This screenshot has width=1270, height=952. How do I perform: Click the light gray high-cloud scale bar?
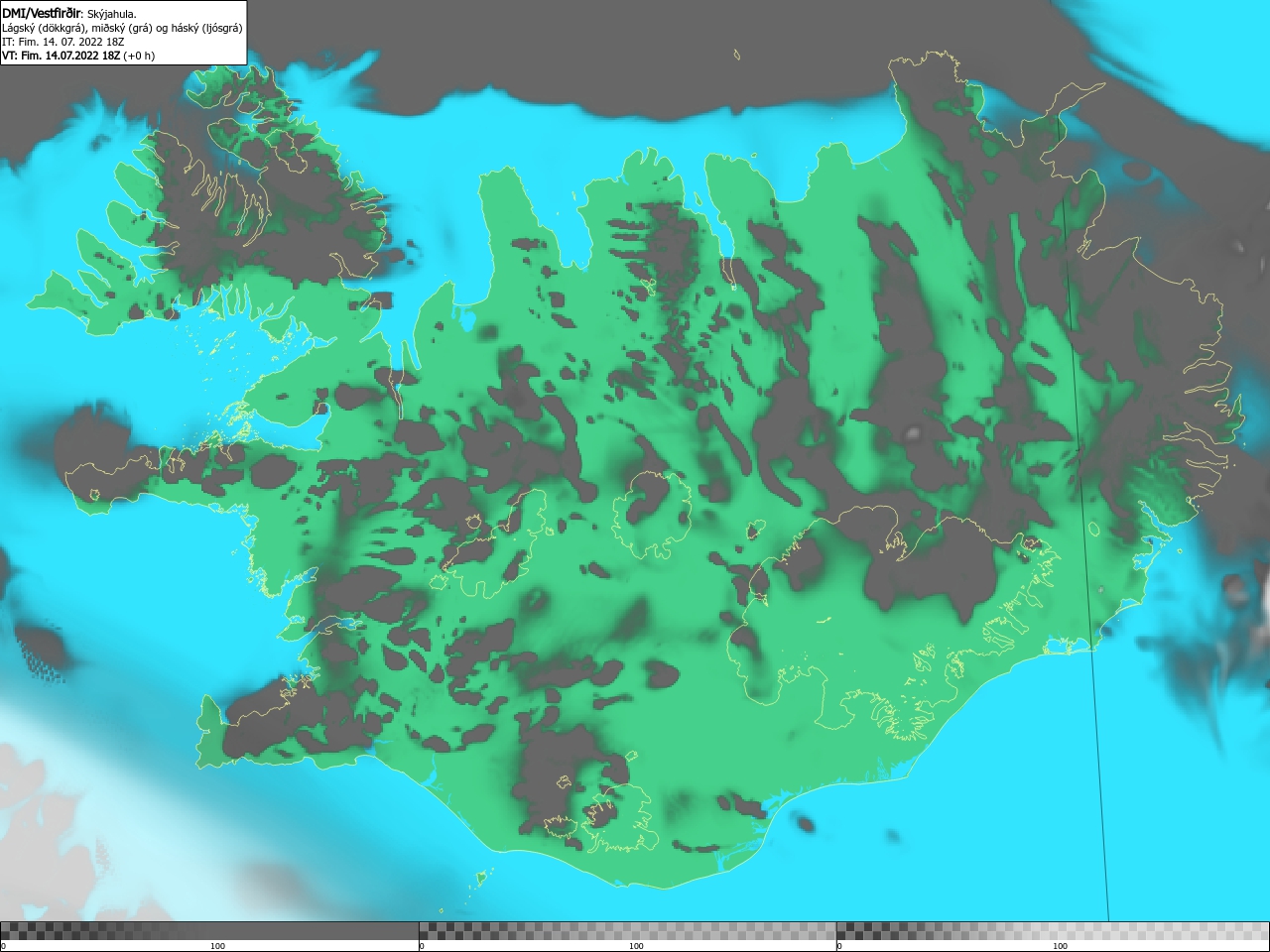(x=1053, y=931)
